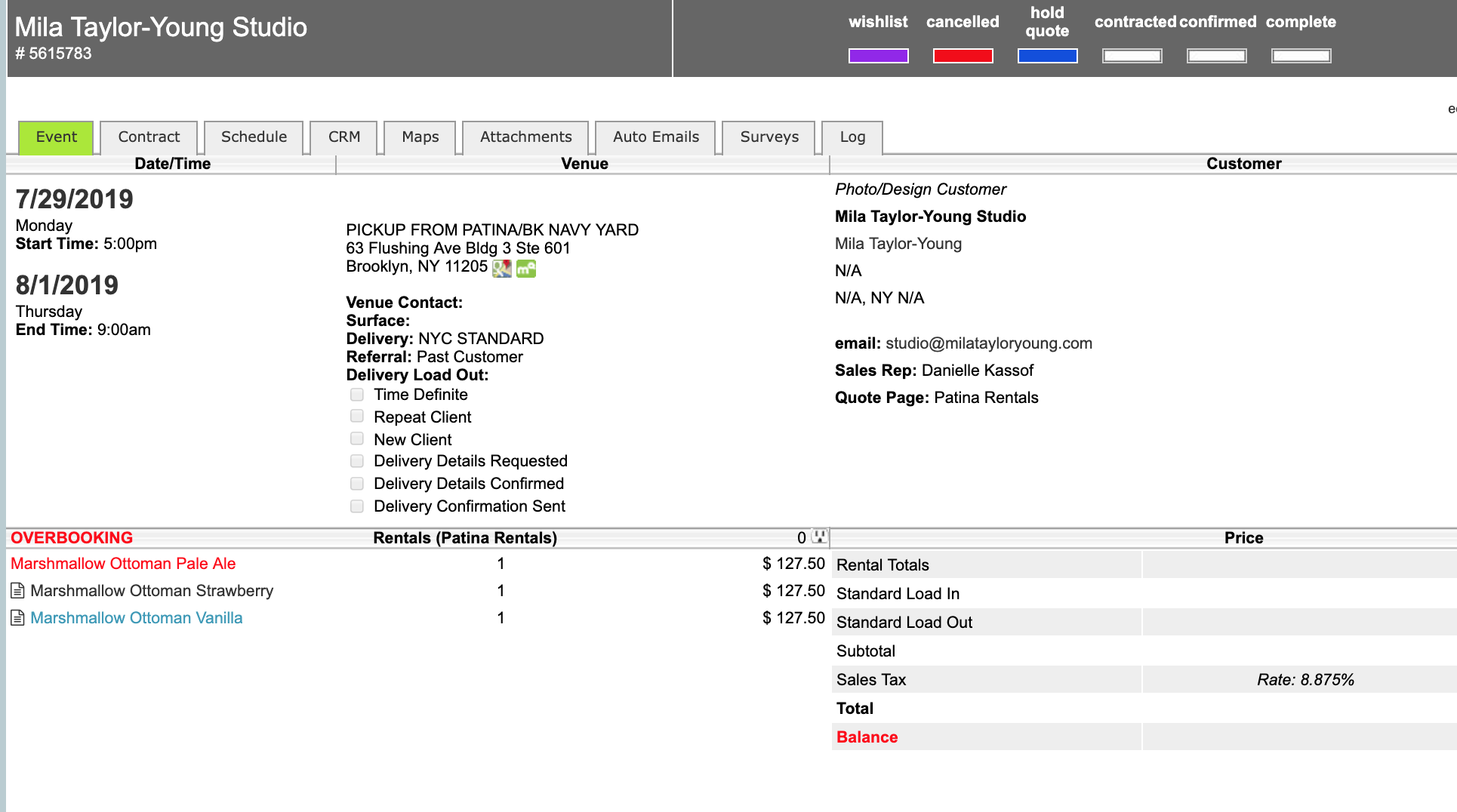Choose the blue hold quote status swatch
1457x812 pixels.
pyautogui.click(x=1047, y=56)
